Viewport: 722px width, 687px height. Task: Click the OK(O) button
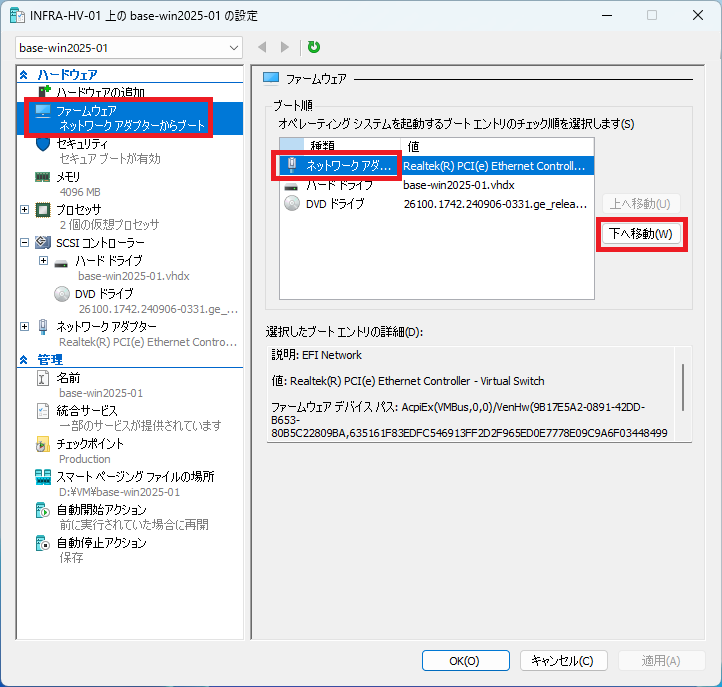point(466,661)
